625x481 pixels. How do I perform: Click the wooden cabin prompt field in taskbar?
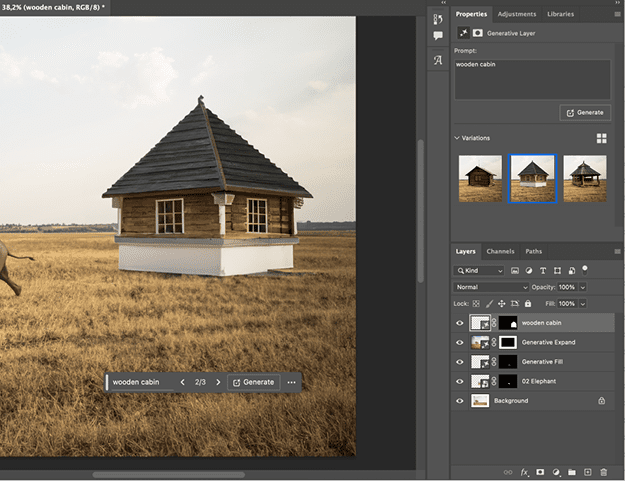(x=142, y=382)
